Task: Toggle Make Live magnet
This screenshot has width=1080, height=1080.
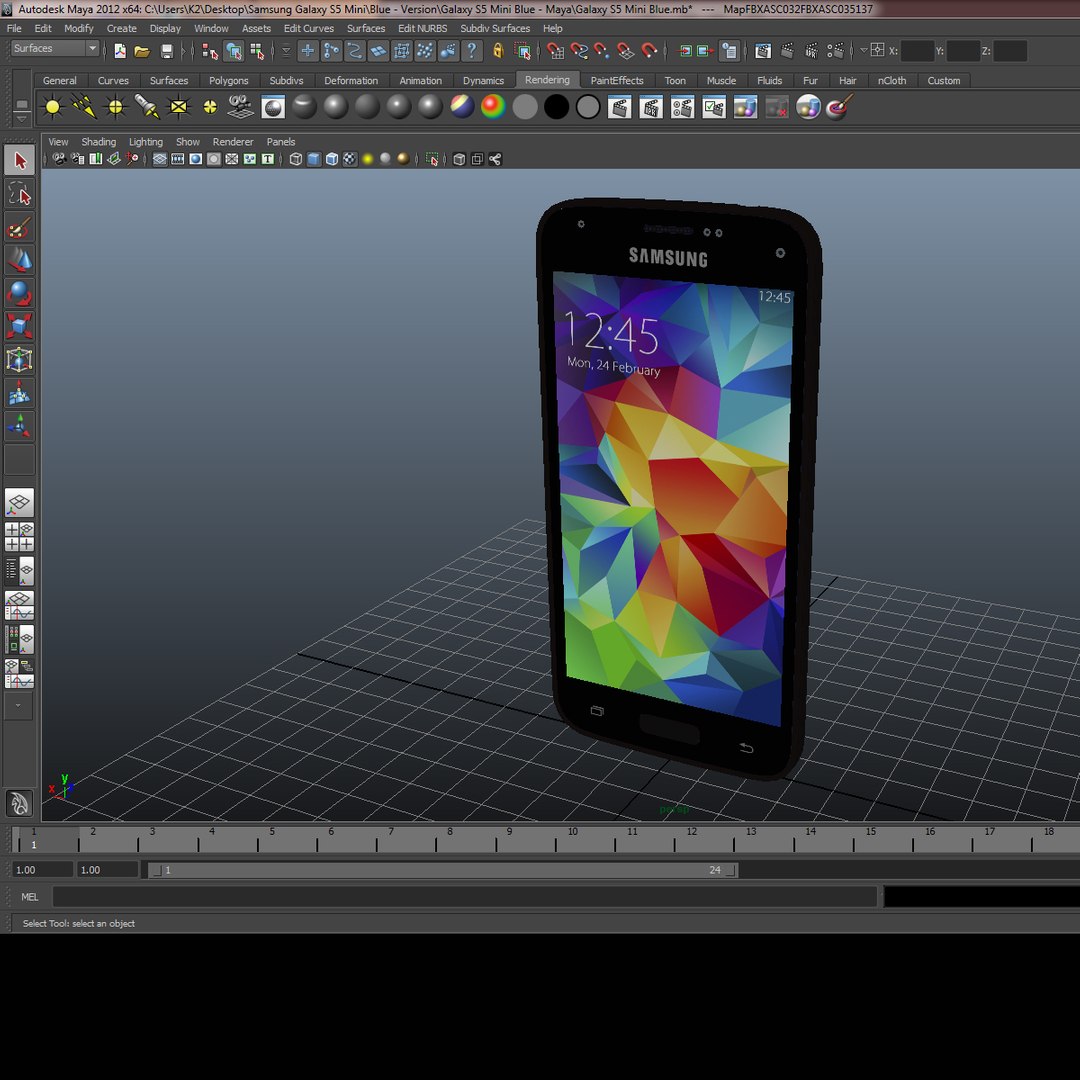Action: point(648,50)
